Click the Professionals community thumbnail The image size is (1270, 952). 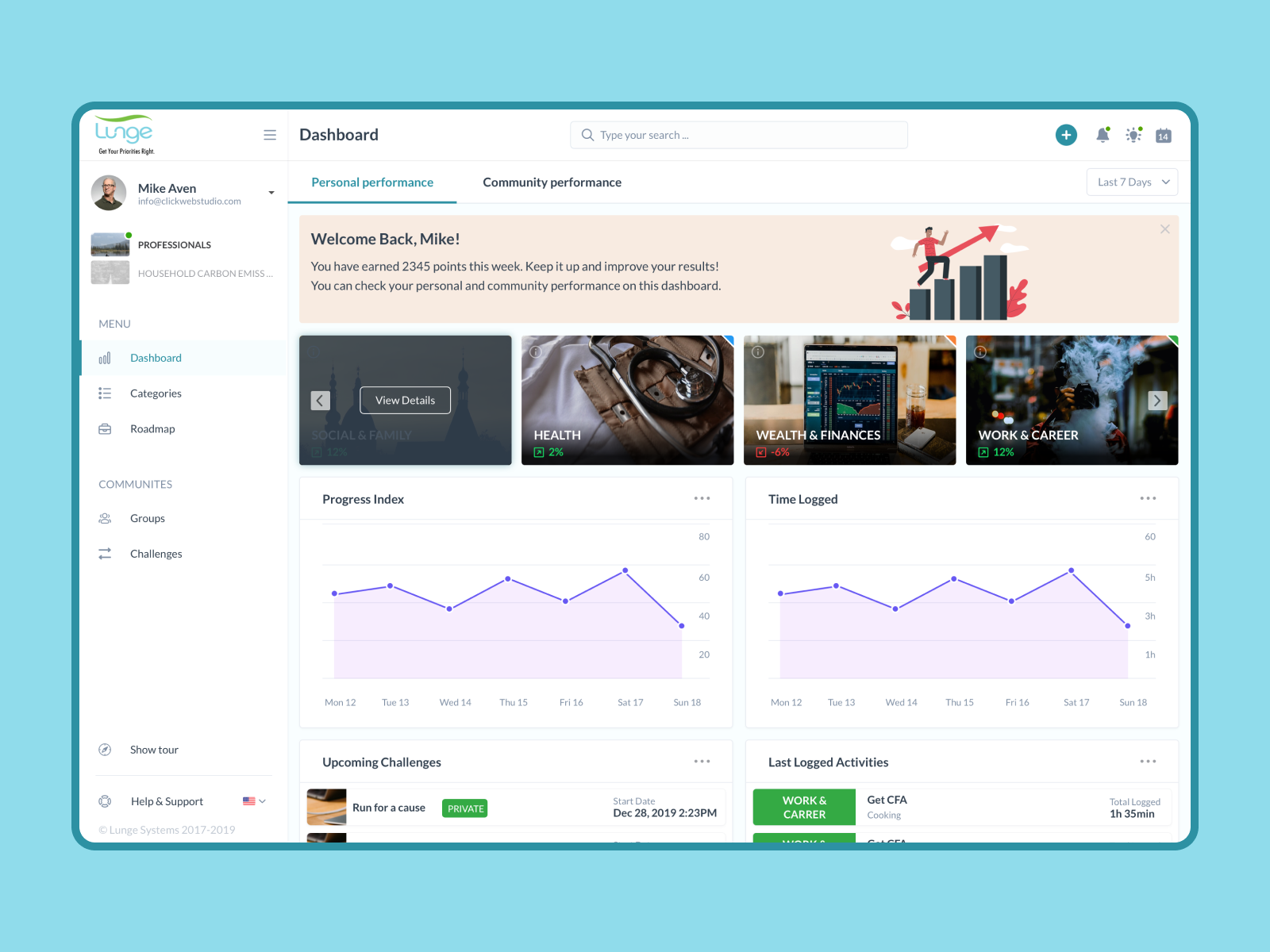[x=110, y=244]
